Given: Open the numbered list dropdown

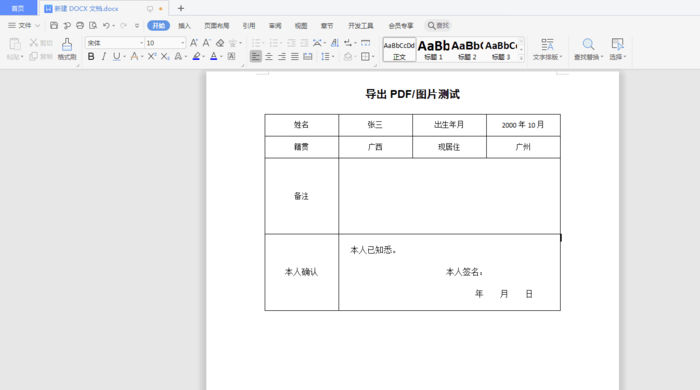Looking at the screenshot, I should click(281, 43).
